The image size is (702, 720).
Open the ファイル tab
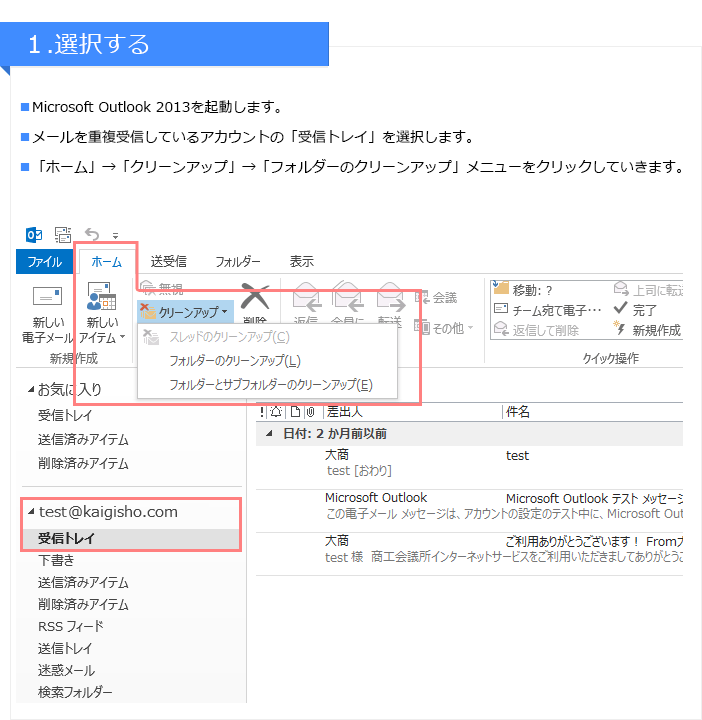pos(45,262)
